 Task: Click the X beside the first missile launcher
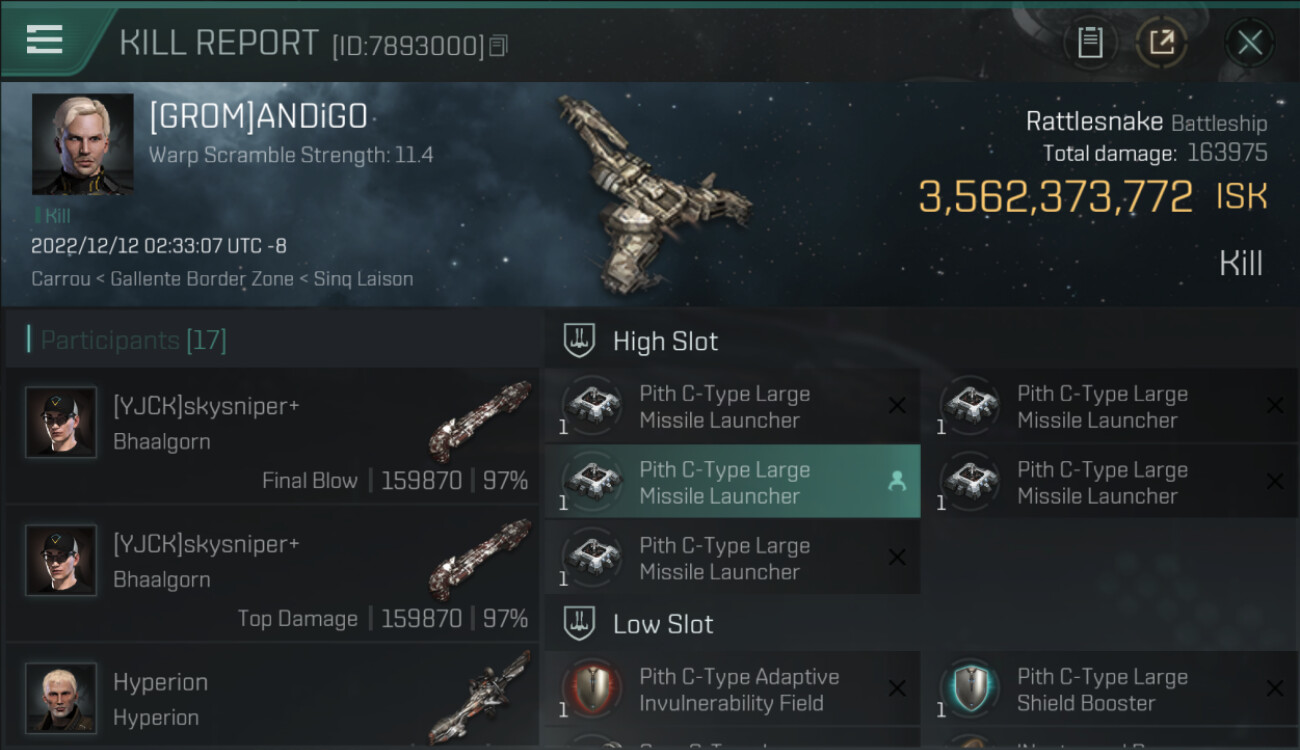point(897,405)
